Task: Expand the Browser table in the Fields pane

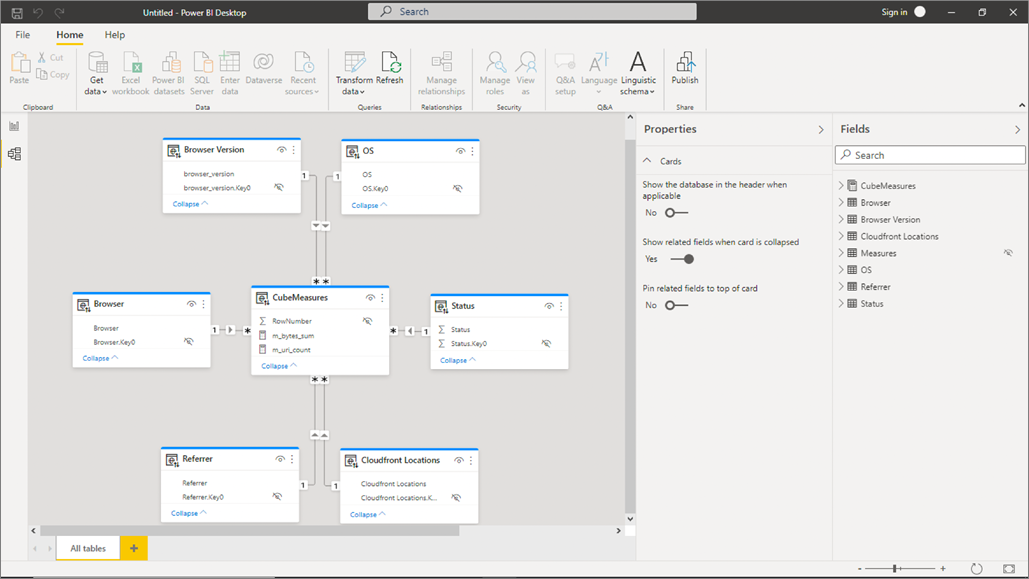Action: click(x=841, y=203)
